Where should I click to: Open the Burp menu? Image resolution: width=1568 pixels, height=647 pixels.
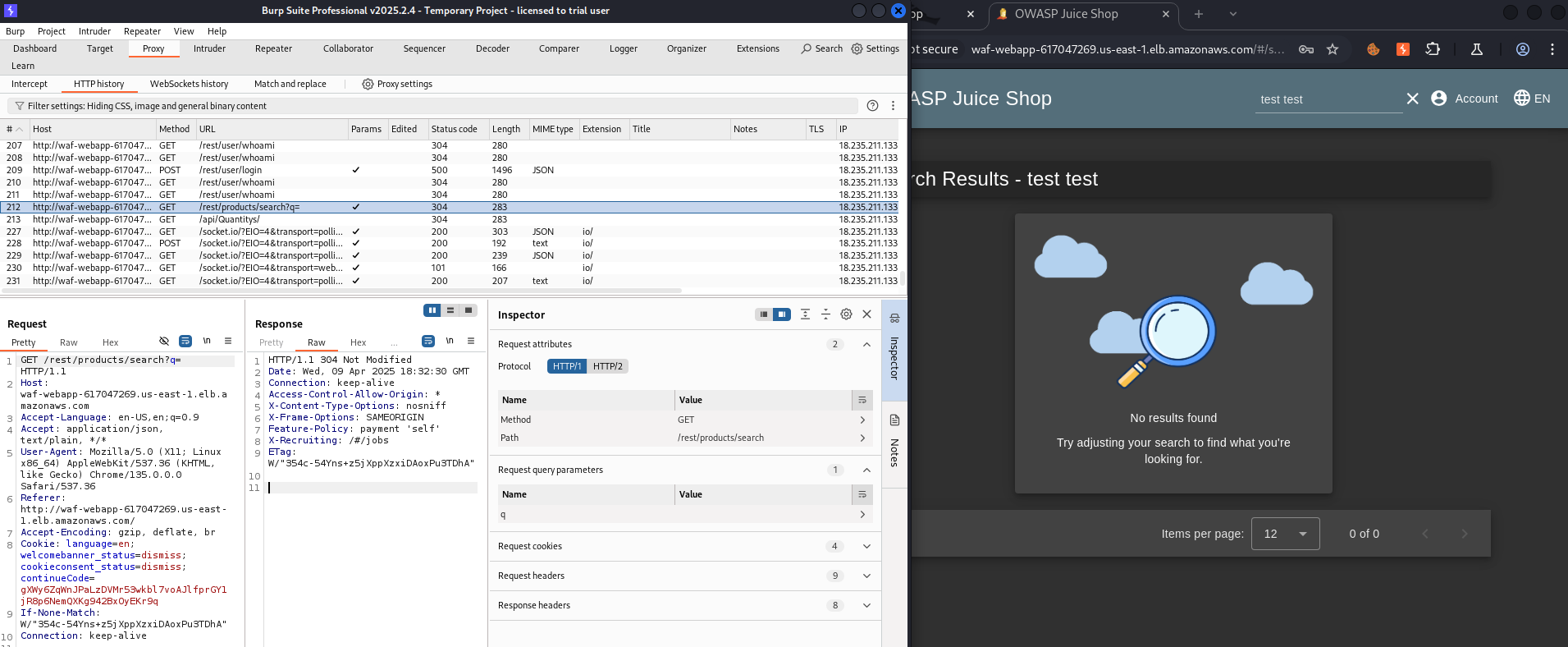coord(15,31)
